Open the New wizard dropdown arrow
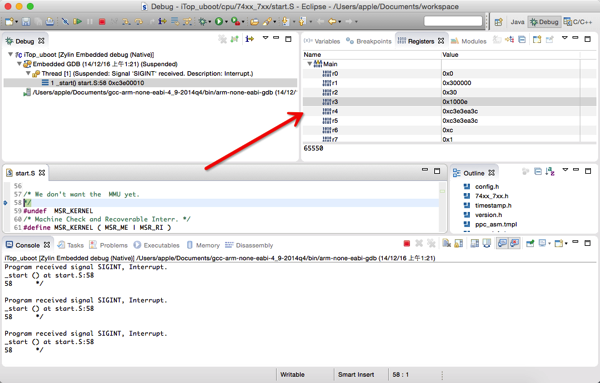Screen dimensions: 600x383 16,22
